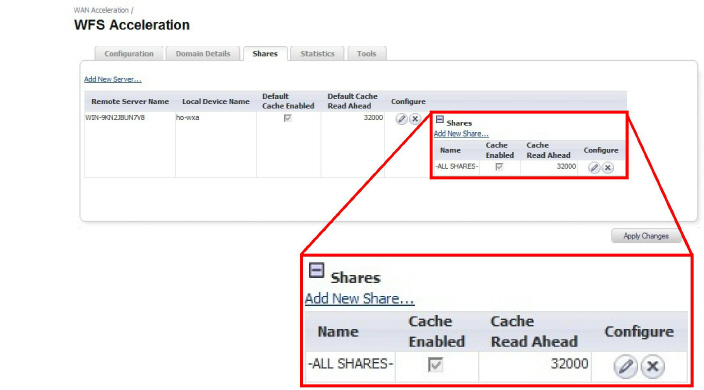Delete the WIN-9KN2JBUN7VB server with X icon
The height and width of the screenshot is (390, 704).
[415, 119]
